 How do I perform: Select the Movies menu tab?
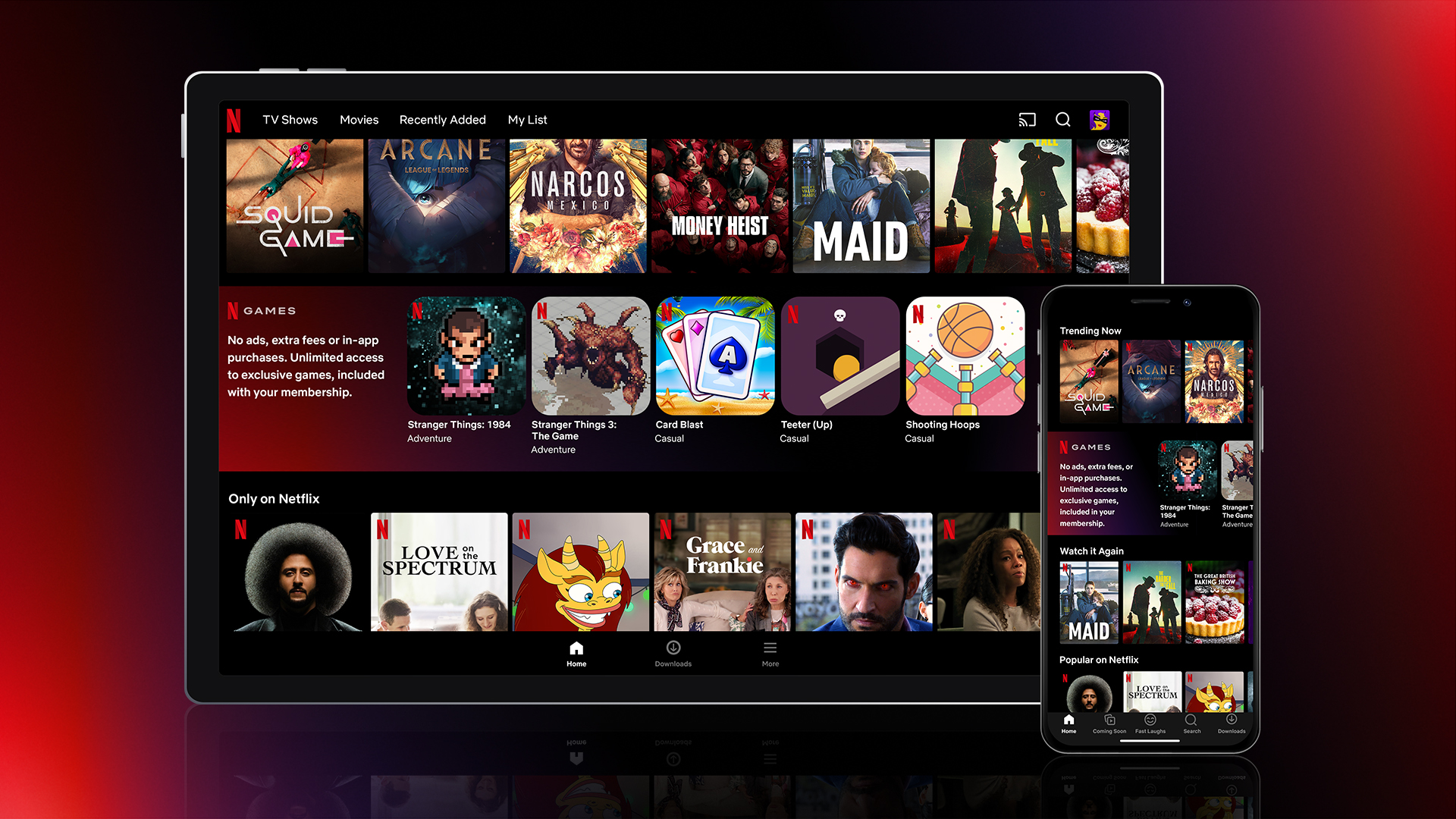click(358, 120)
